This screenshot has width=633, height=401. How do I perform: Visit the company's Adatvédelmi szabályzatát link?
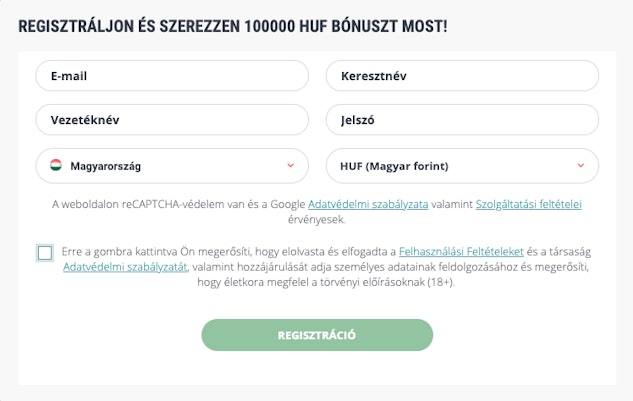click(x=125, y=267)
